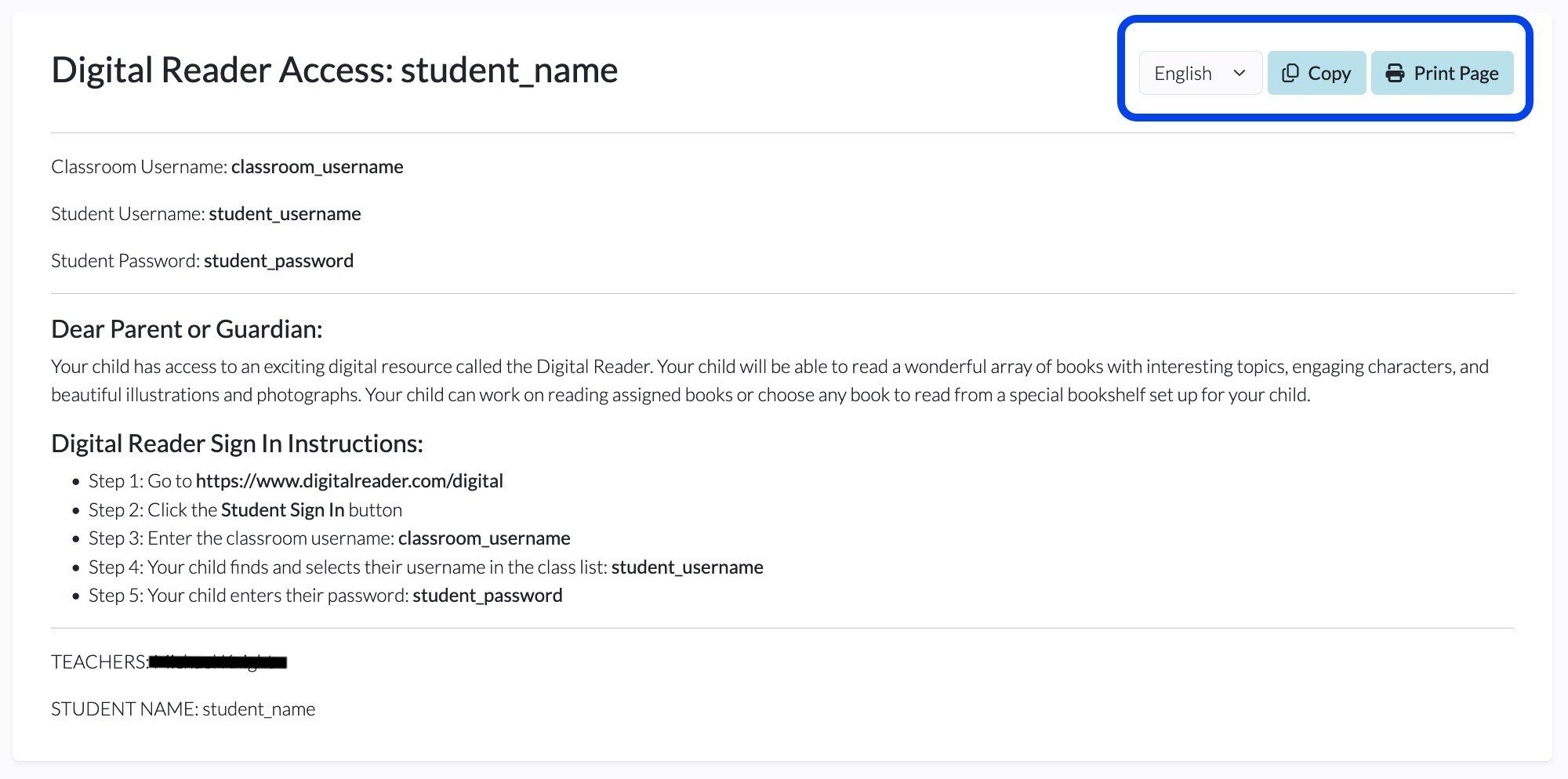Click the Copy button text label
The image size is (1568, 779).
[x=1329, y=73]
